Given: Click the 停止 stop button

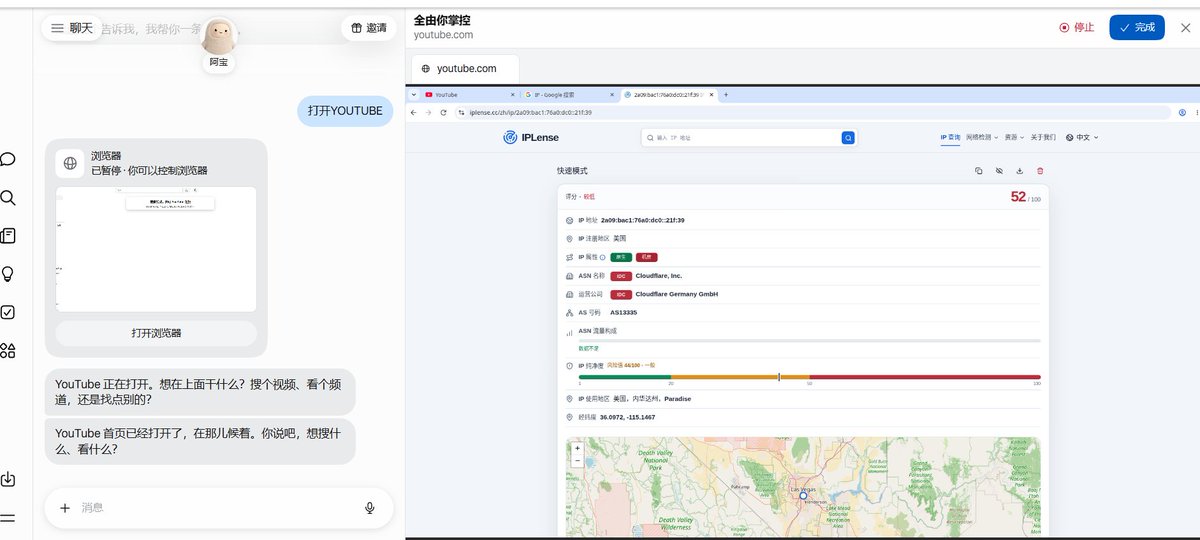Looking at the screenshot, I should tap(1077, 27).
